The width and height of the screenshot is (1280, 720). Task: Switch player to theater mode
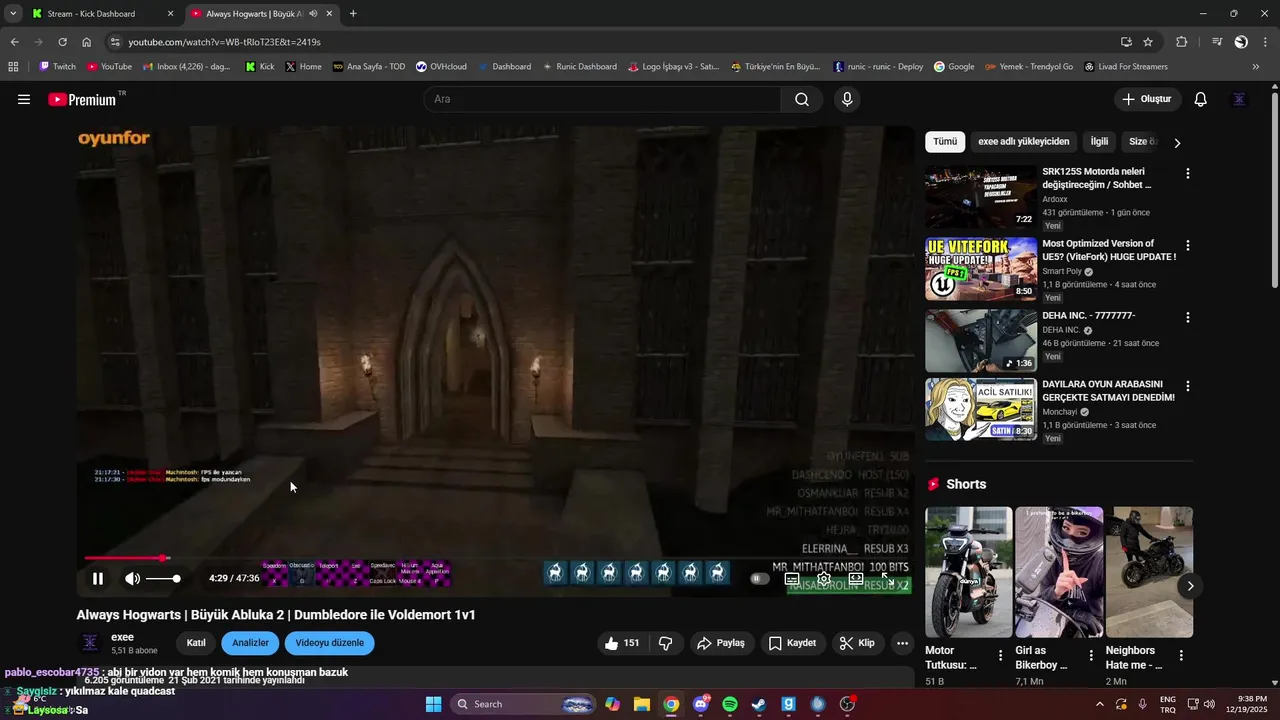point(856,578)
